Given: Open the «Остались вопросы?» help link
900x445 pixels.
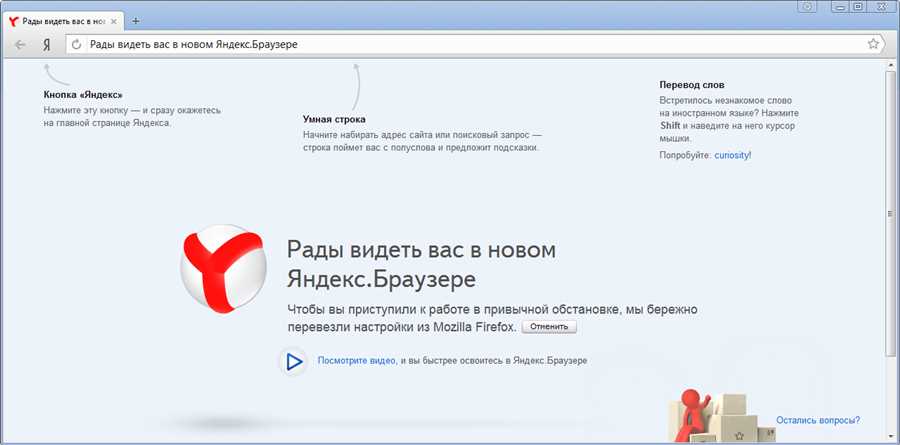Looking at the screenshot, I should (817, 420).
